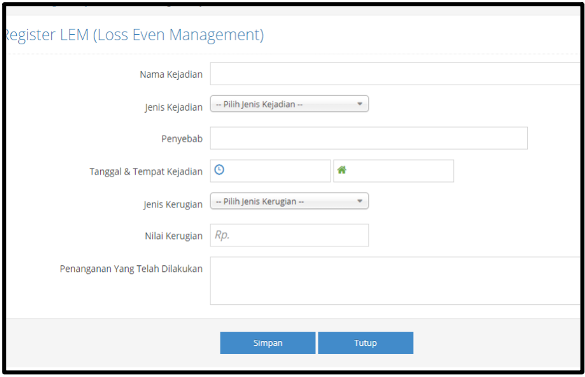Screen dimensions: 585x377
Task: Click the green home icon in place field
Action: pyautogui.click(x=342, y=170)
